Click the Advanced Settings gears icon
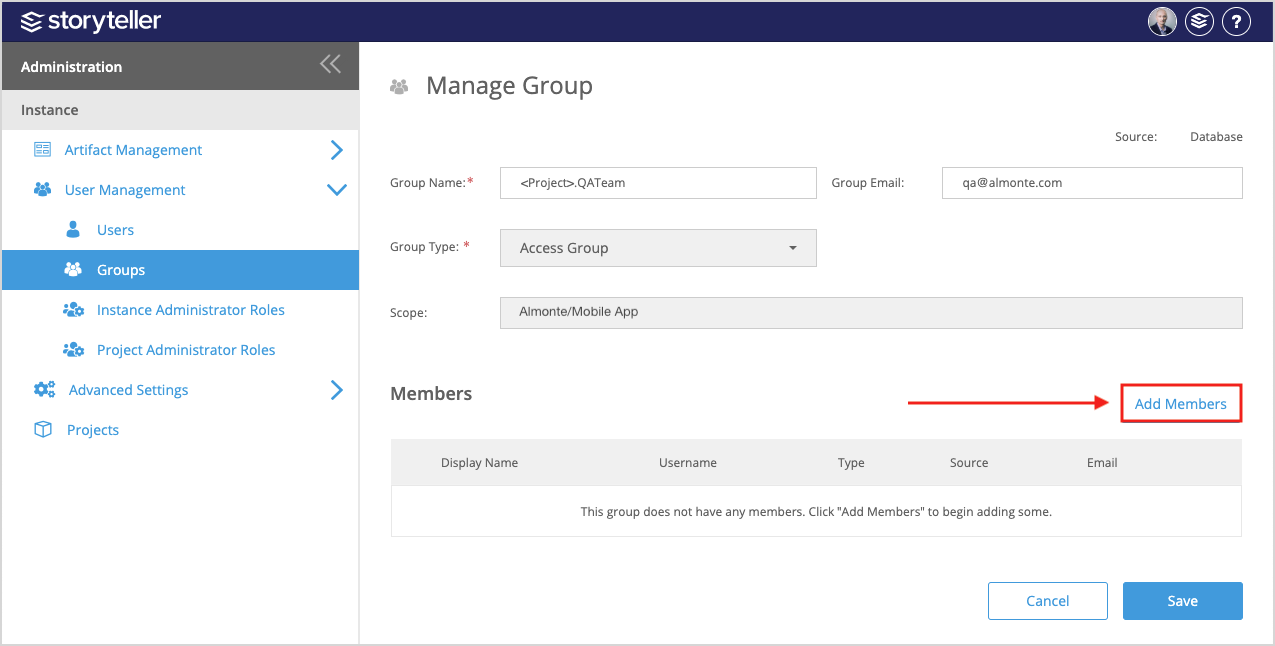 pos(45,390)
